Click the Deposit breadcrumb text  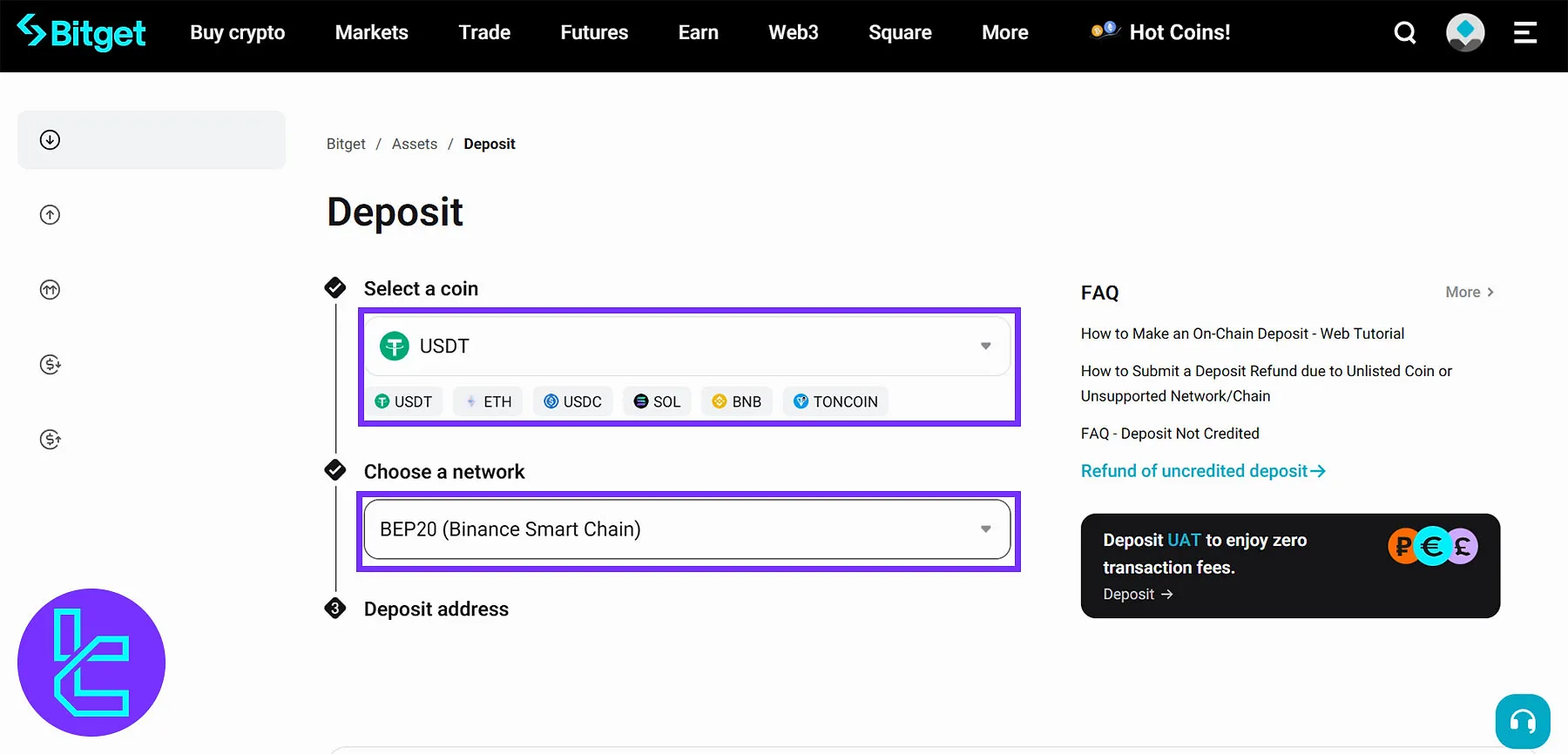click(x=490, y=144)
